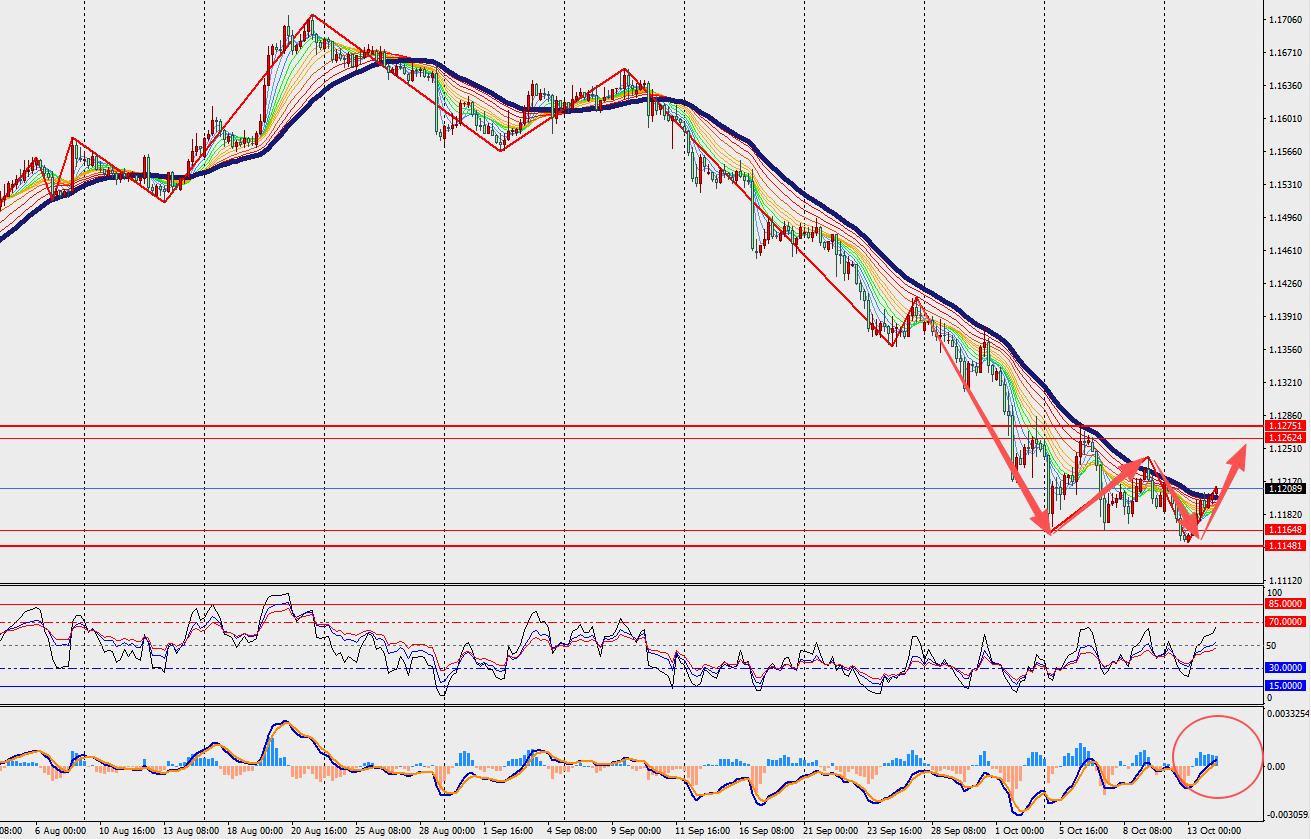Select the 28 Aug 00:00 time label
This screenshot has width=1311, height=839.
click(x=449, y=831)
